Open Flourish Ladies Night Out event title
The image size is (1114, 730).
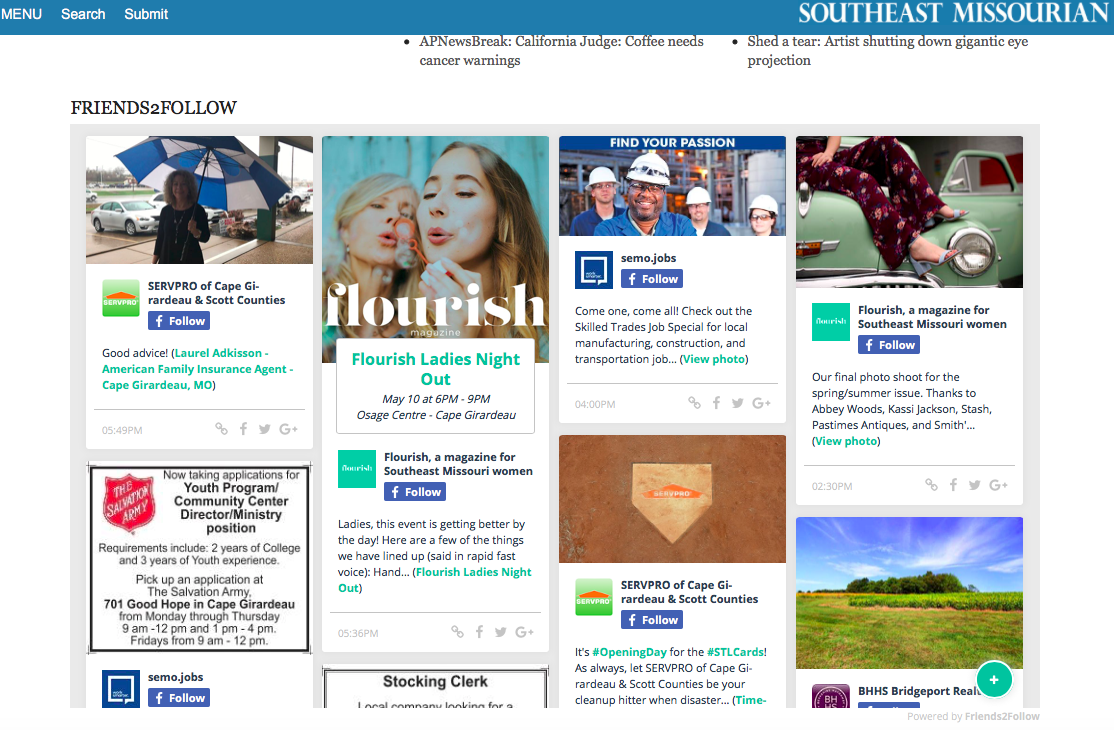pos(436,369)
